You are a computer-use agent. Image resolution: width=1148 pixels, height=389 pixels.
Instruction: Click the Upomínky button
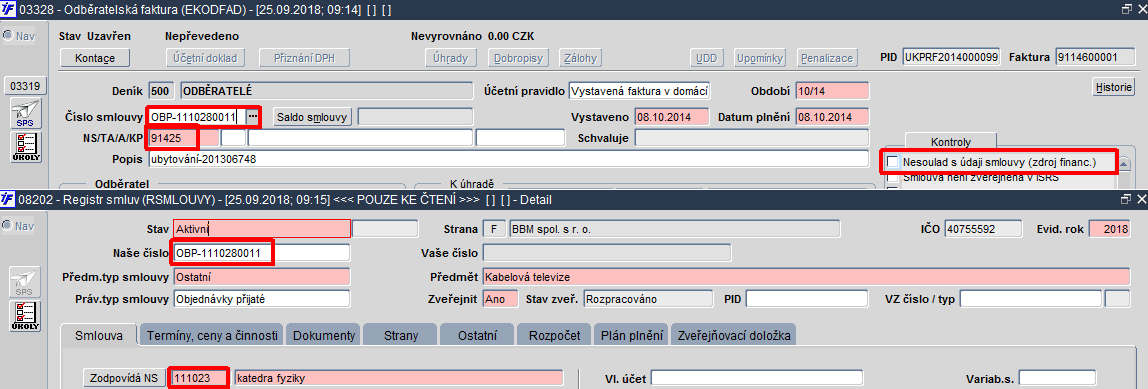(760, 57)
